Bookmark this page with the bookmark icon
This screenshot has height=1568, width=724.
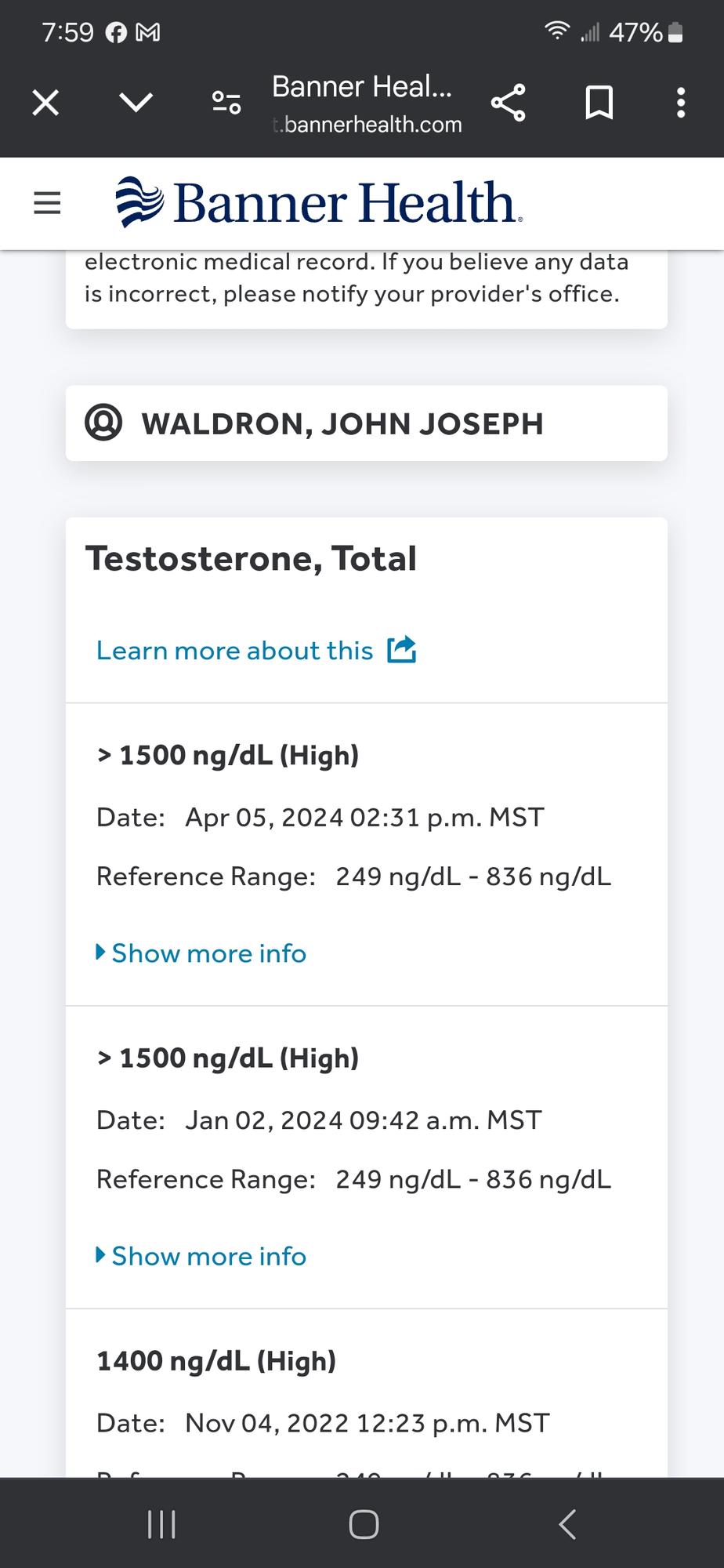[x=599, y=103]
